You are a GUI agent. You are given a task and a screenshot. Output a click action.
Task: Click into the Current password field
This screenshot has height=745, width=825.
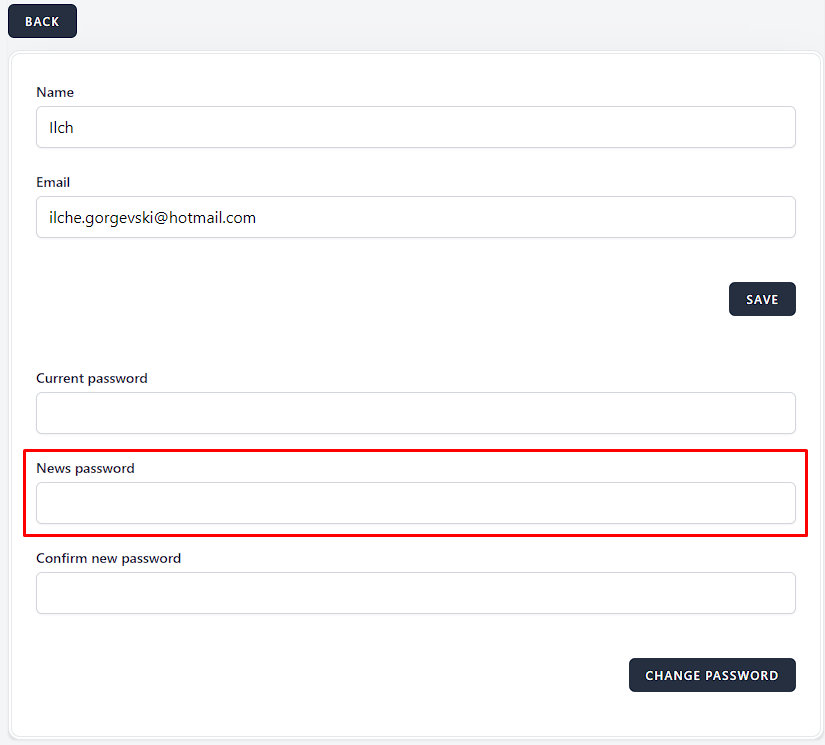(x=415, y=413)
